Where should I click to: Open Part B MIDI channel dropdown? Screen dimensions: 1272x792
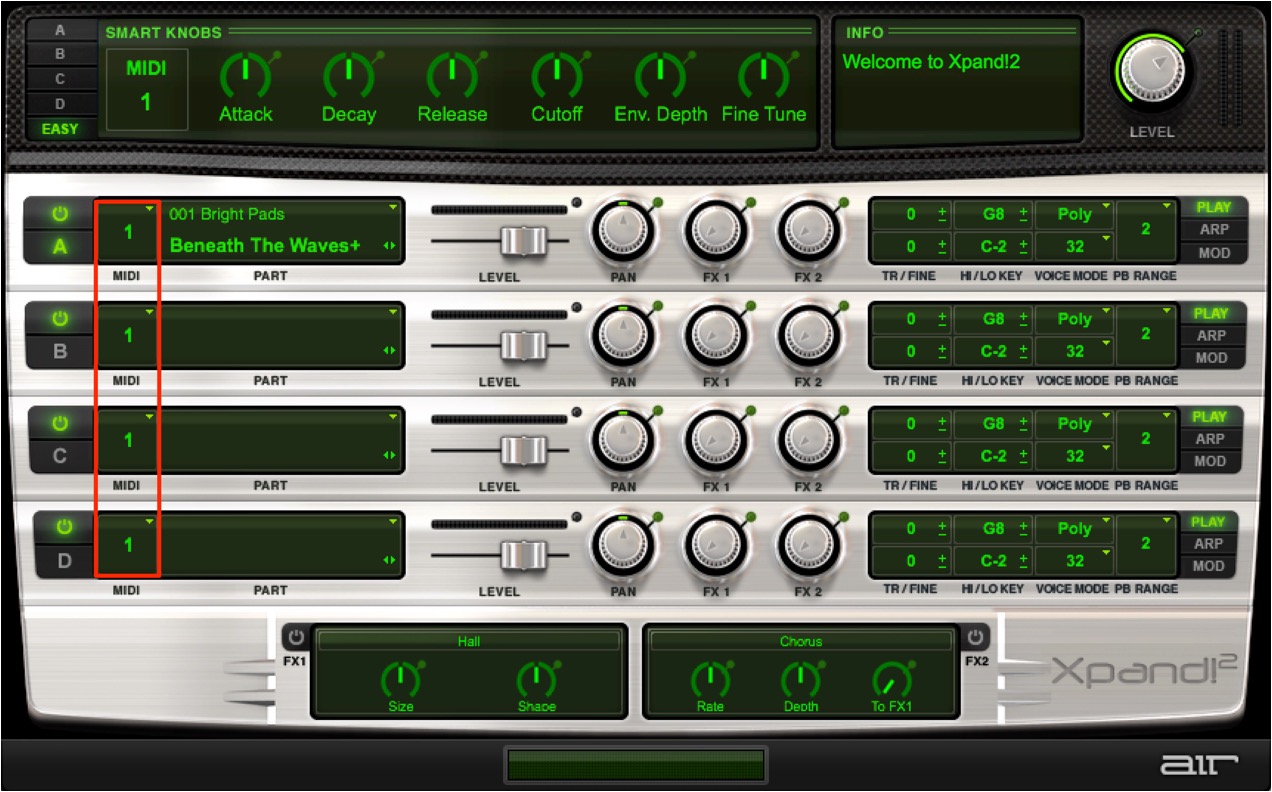[x=128, y=335]
